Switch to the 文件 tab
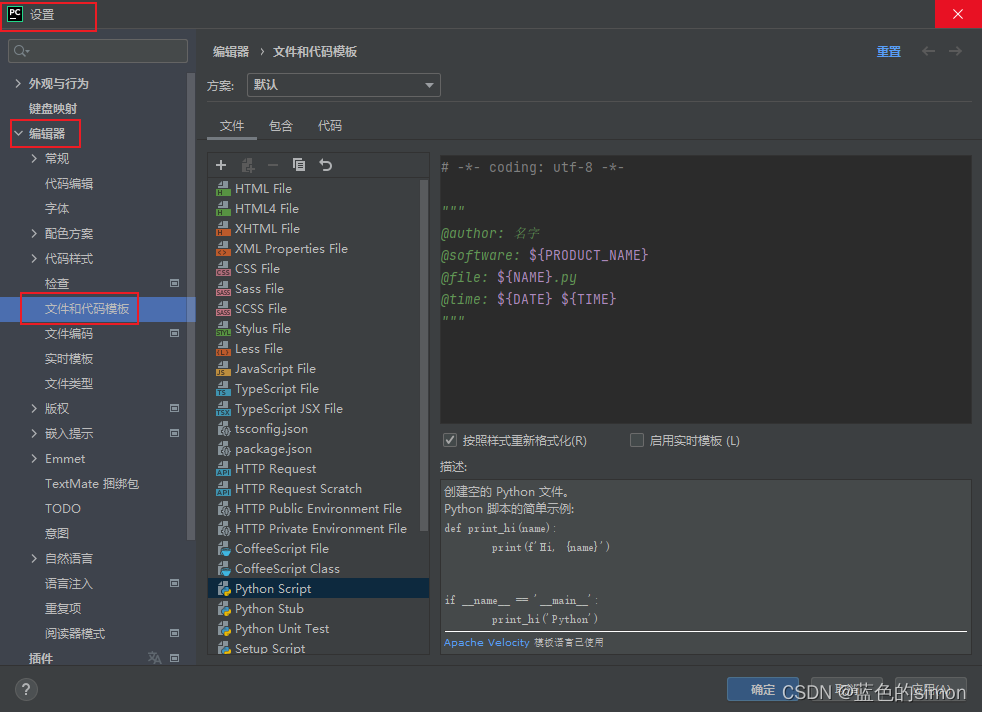 (x=232, y=126)
